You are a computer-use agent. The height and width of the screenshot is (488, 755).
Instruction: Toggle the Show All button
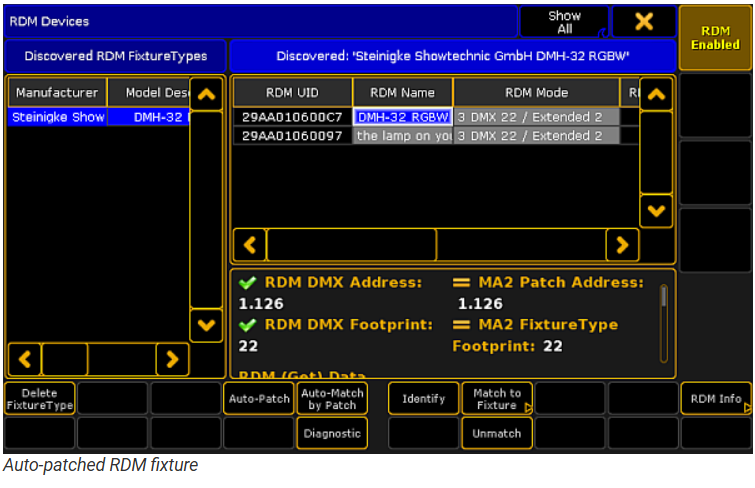point(564,22)
